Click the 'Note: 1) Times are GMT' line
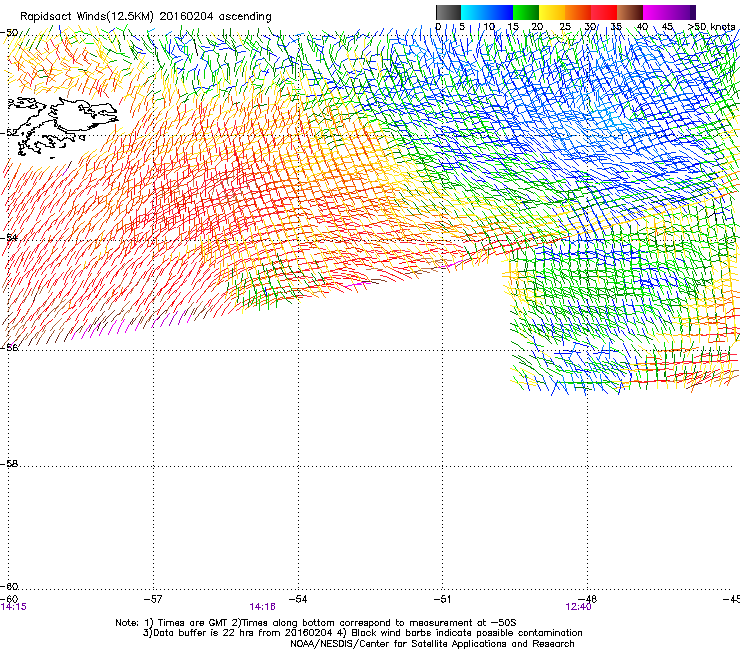 pyautogui.click(x=316, y=623)
